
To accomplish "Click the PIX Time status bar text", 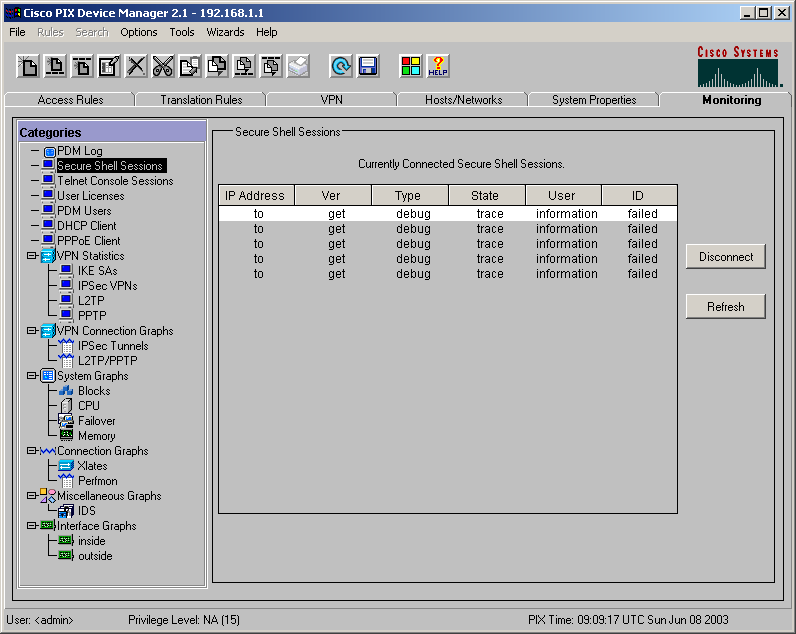I will click(628, 620).
